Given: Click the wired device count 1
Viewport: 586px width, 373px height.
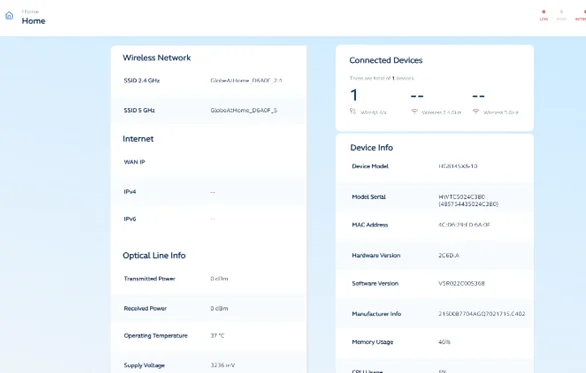Looking at the screenshot, I should [x=354, y=95].
